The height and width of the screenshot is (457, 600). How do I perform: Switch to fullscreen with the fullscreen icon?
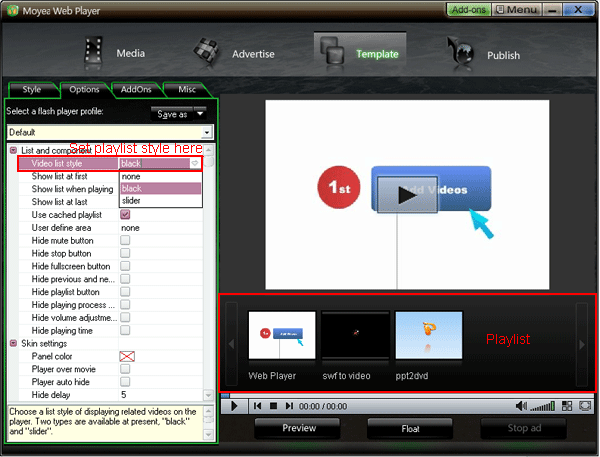click(585, 406)
